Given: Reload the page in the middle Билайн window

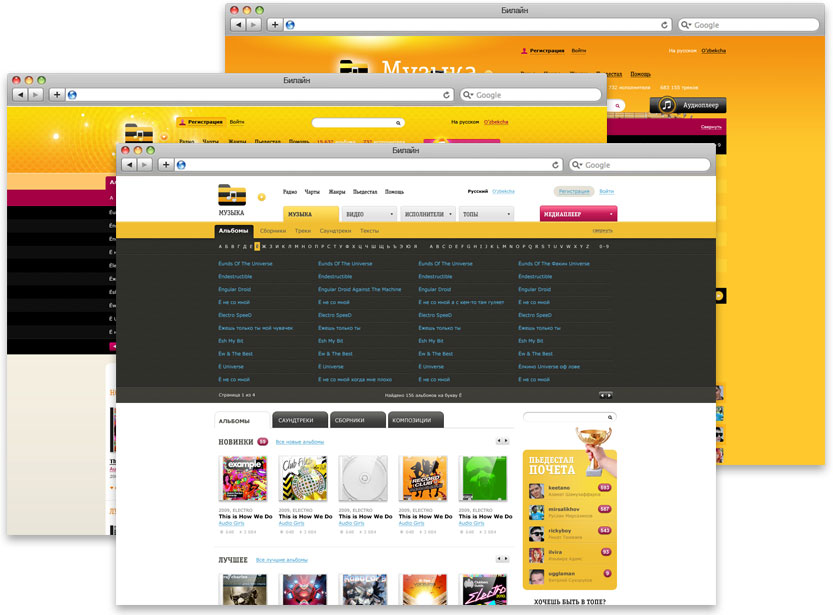Looking at the screenshot, I should pyautogui.click(x=446, y=95).
